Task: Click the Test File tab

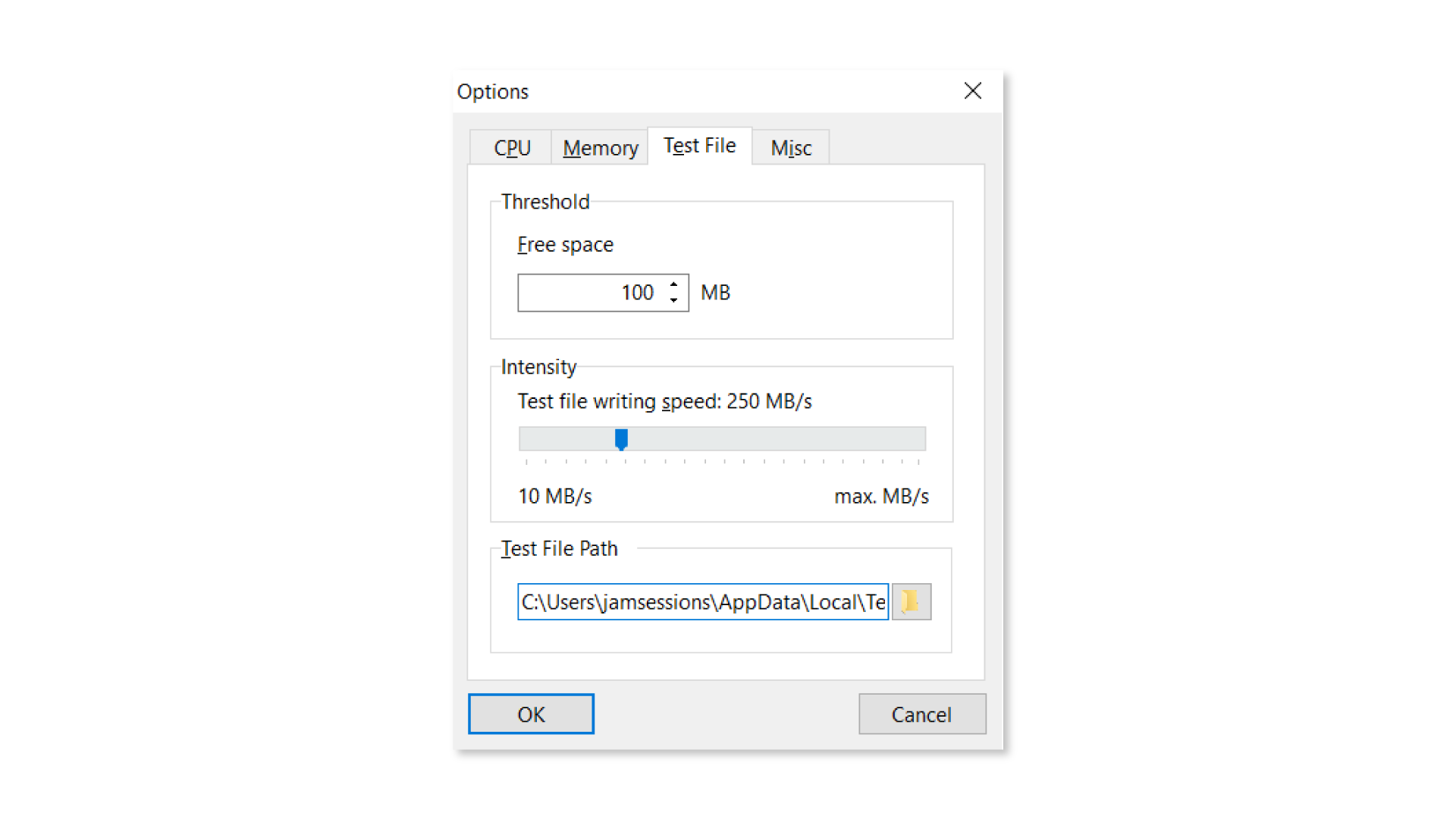Action: (x=699, y=146)
